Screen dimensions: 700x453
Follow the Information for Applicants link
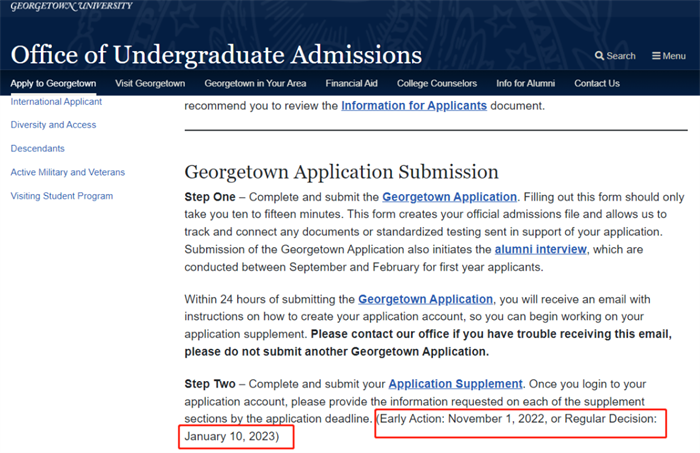click(414, 106)
